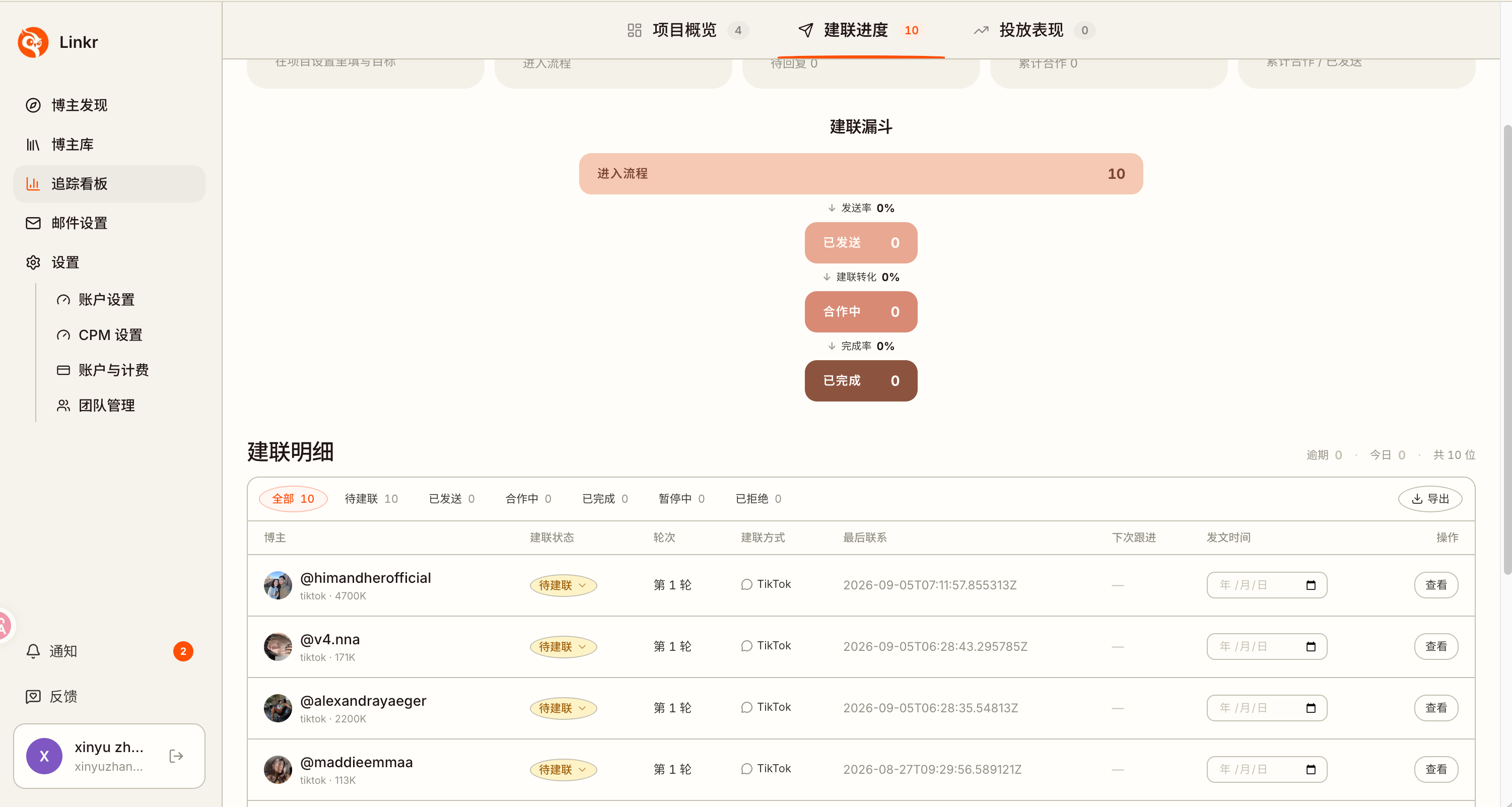Open 博主库 library icon in sidebar
The height and width of the screenshot is (807, 1512).
[33, 145]
